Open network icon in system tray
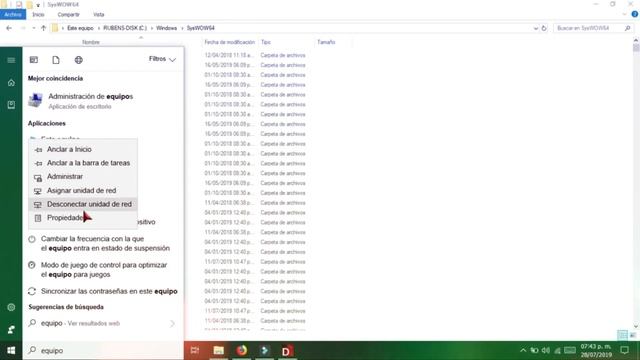Image resolution: width=640 pixels, height=360 pixels. 557,351
